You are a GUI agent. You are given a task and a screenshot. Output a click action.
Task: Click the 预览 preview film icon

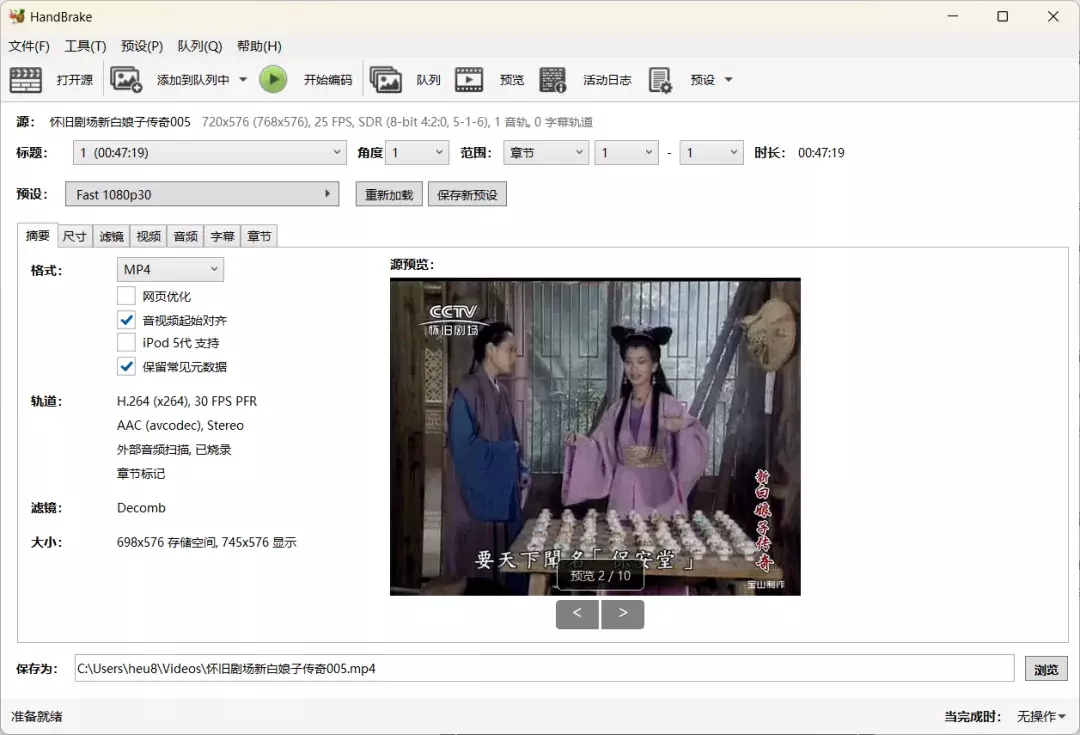469,80
